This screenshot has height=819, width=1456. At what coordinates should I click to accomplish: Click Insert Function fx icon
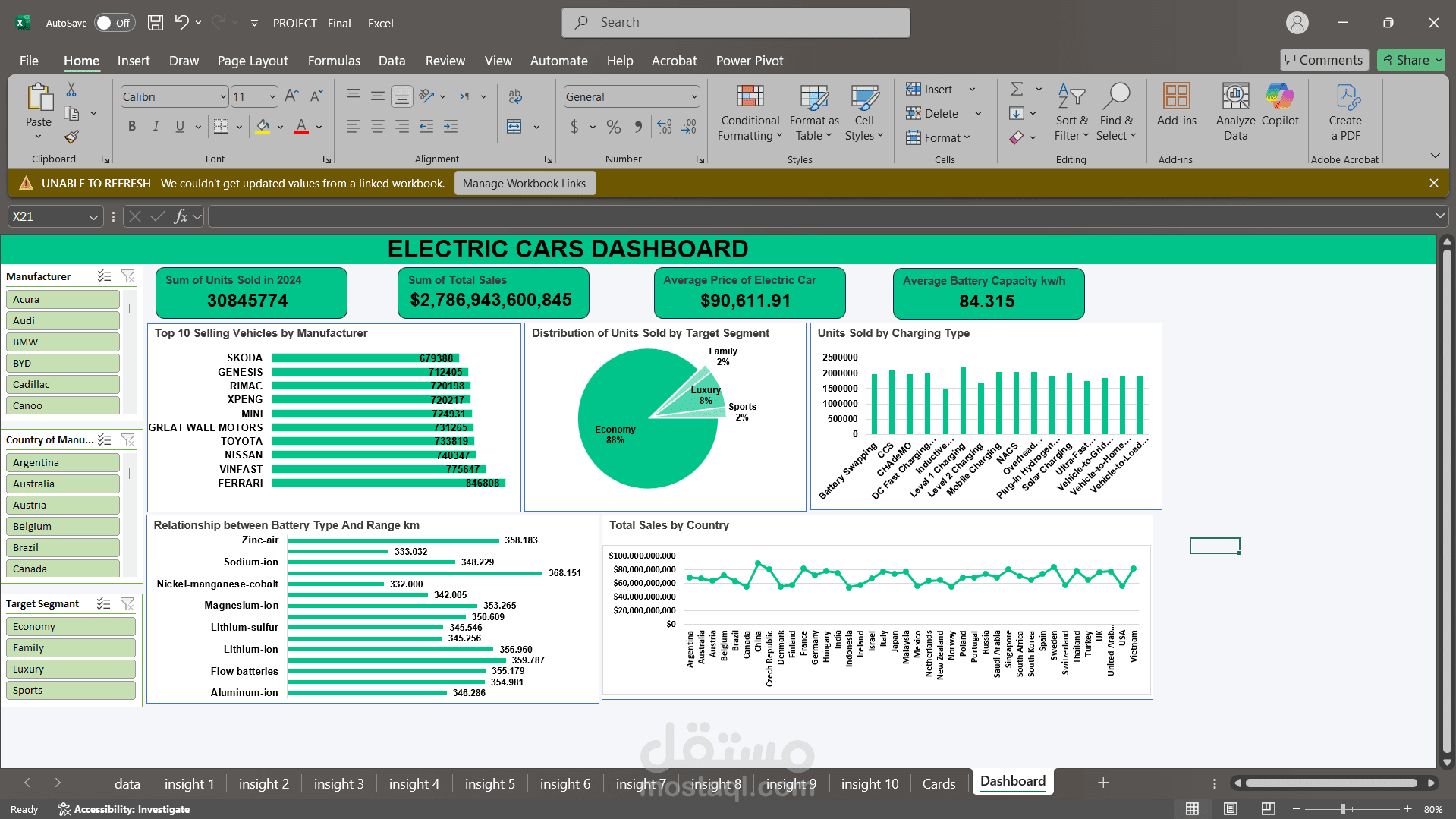(181, 216)
